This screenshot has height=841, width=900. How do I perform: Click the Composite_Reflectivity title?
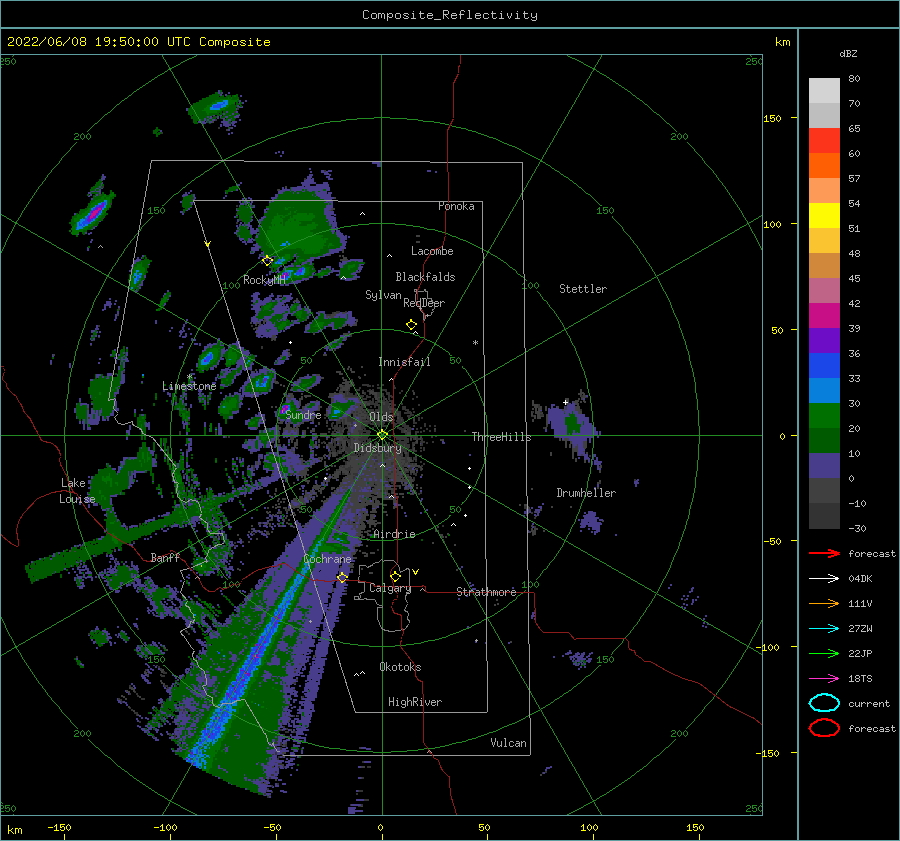pos(449,15)
